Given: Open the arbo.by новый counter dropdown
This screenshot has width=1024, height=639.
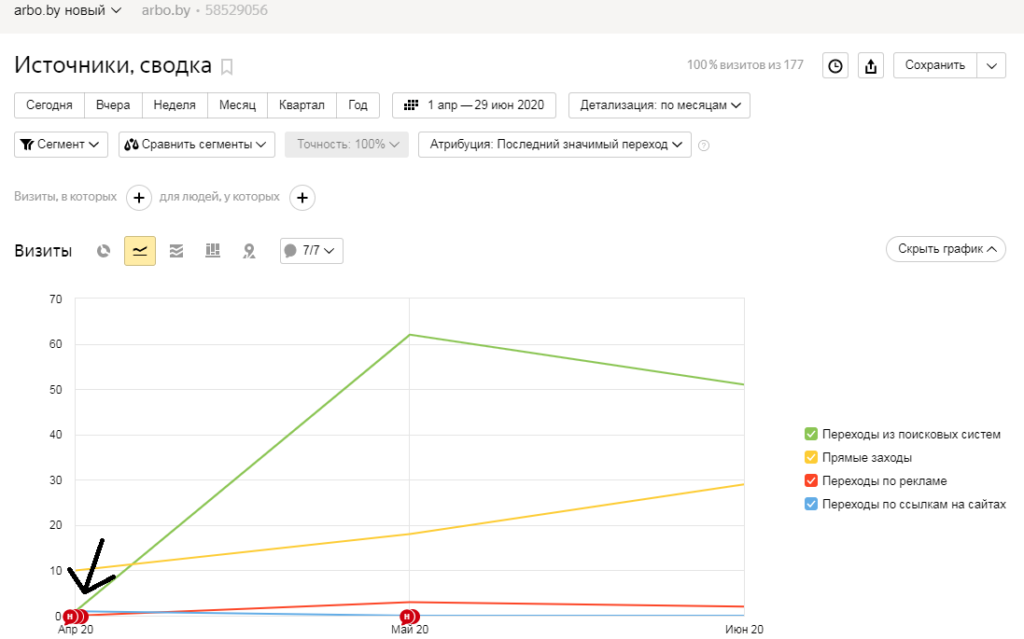Looking at the screenshot, I should 68,10.
